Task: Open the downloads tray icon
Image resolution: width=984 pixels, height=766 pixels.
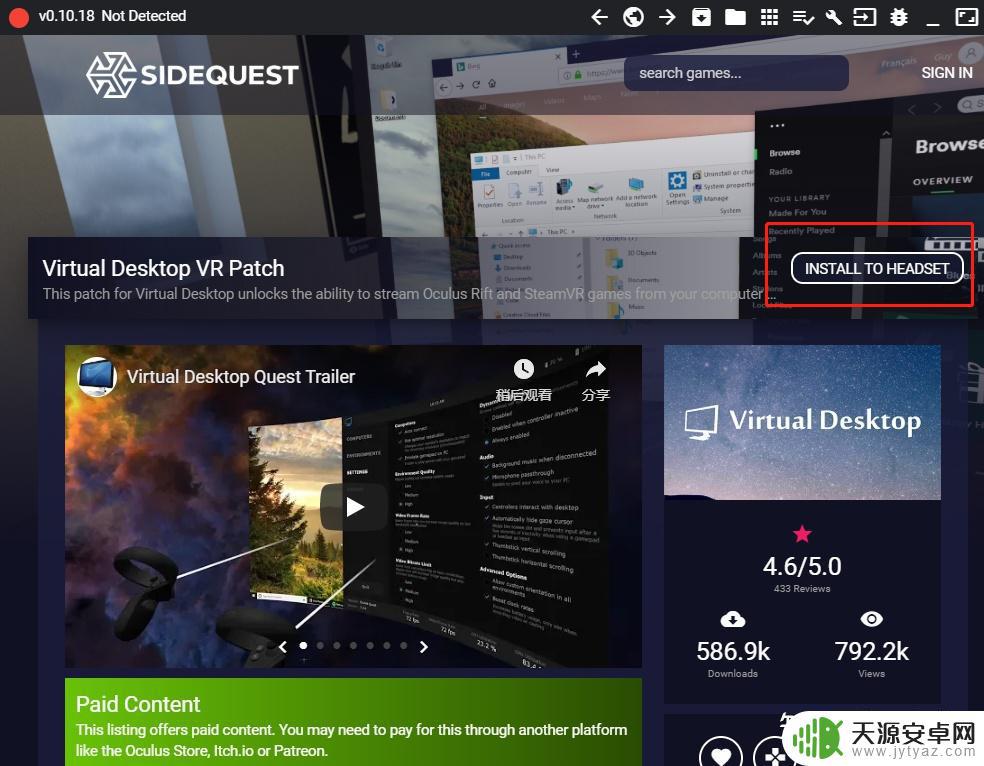Action: click(x=701, y=17)
